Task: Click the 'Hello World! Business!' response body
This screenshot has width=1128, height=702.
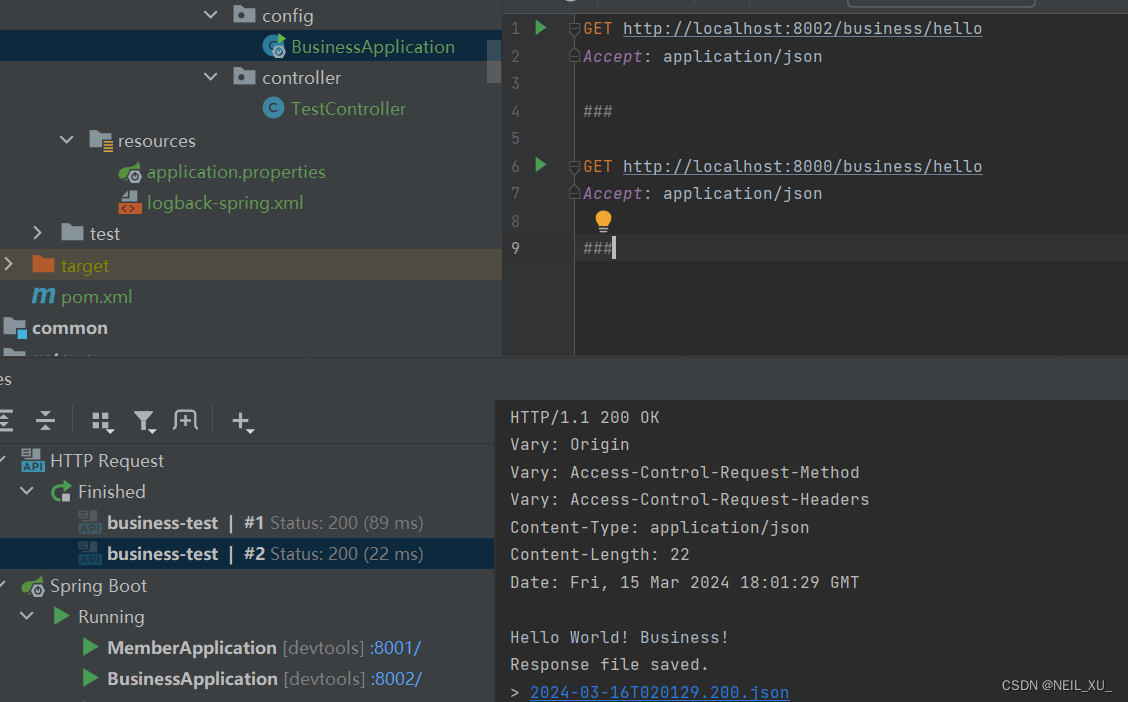Action: (619, 638)
